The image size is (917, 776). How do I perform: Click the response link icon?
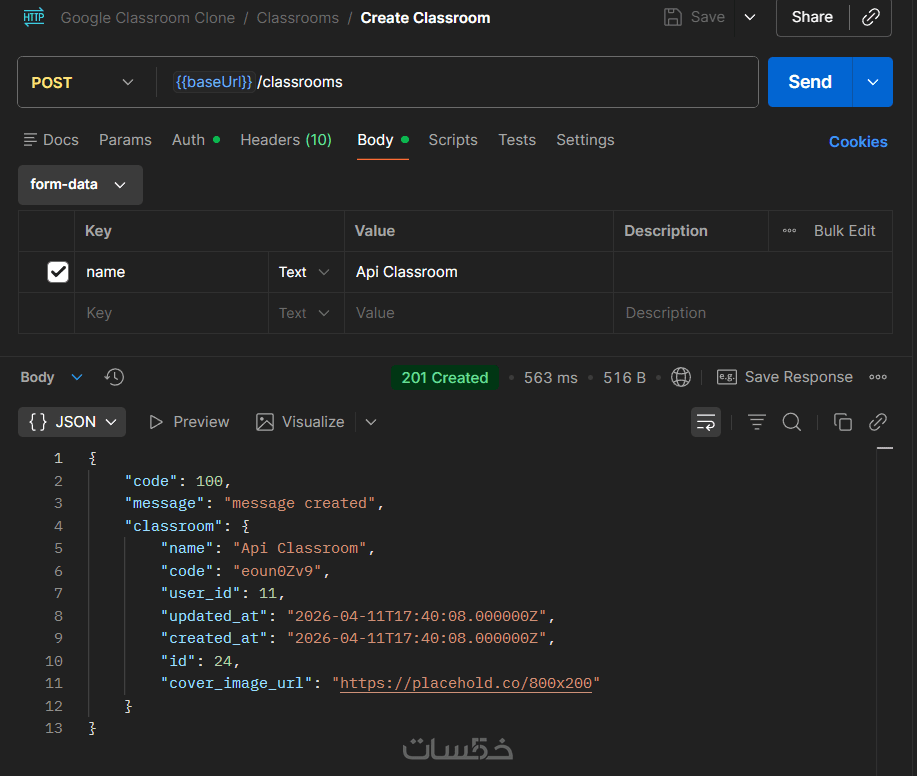pyautogui.click(x=878, y=422)
